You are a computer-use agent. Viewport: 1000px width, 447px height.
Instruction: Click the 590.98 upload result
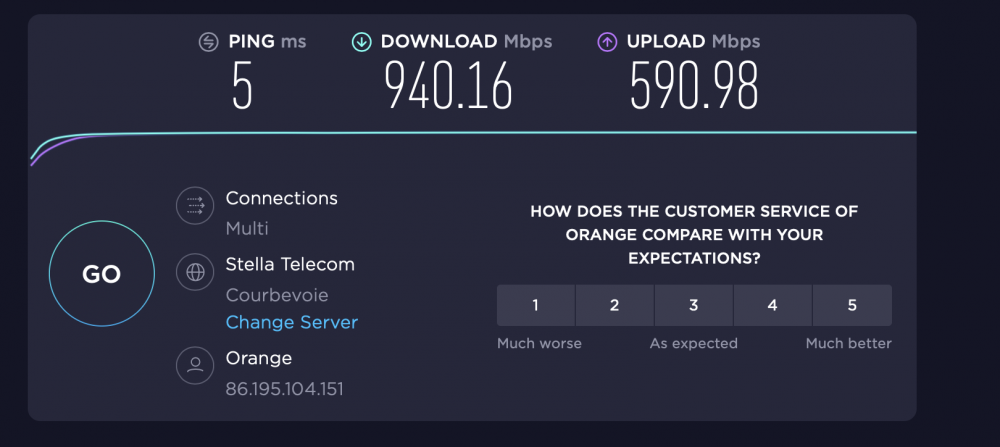(694, 85)
